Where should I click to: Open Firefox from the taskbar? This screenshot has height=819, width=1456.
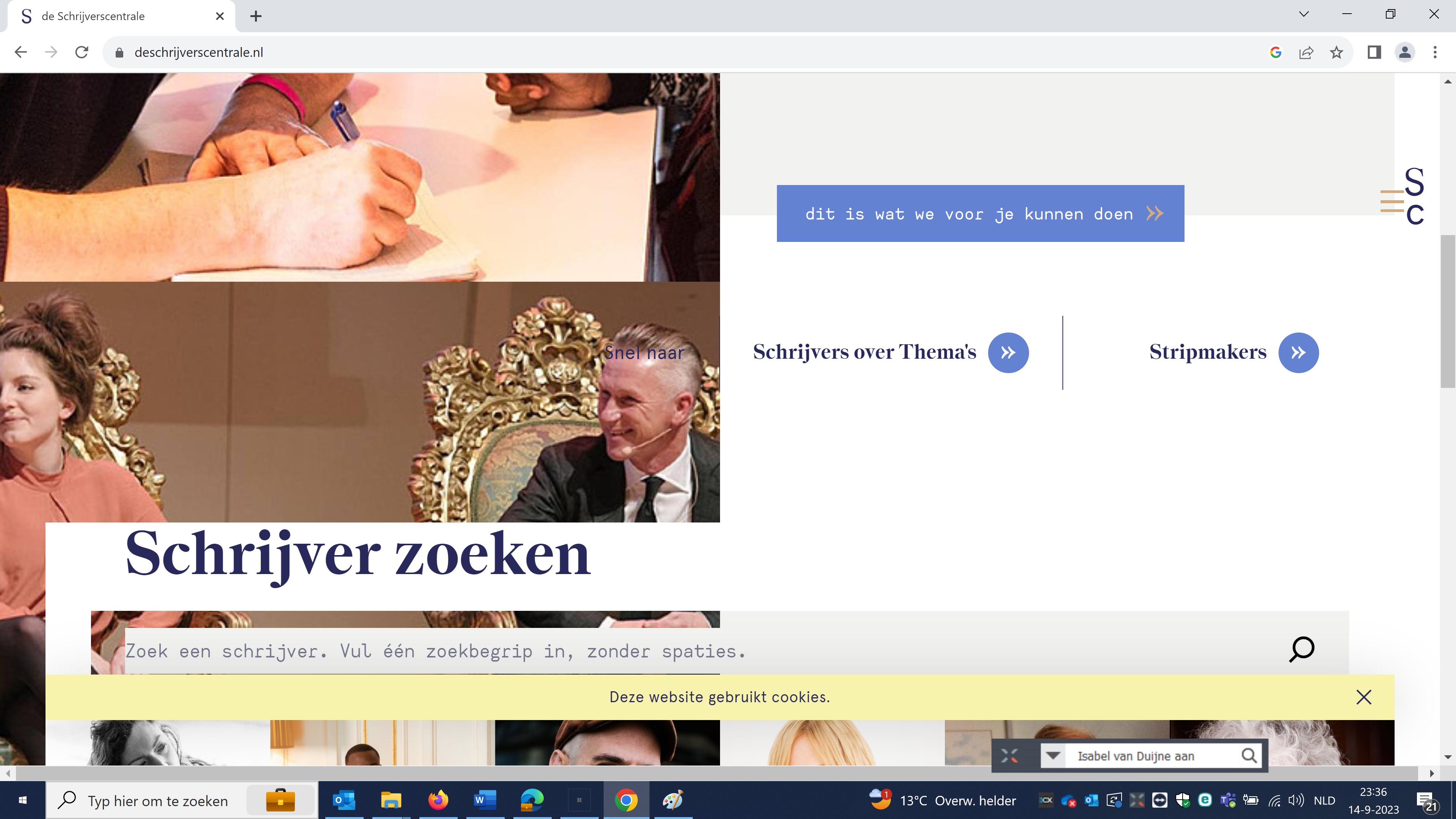point(438,800)
